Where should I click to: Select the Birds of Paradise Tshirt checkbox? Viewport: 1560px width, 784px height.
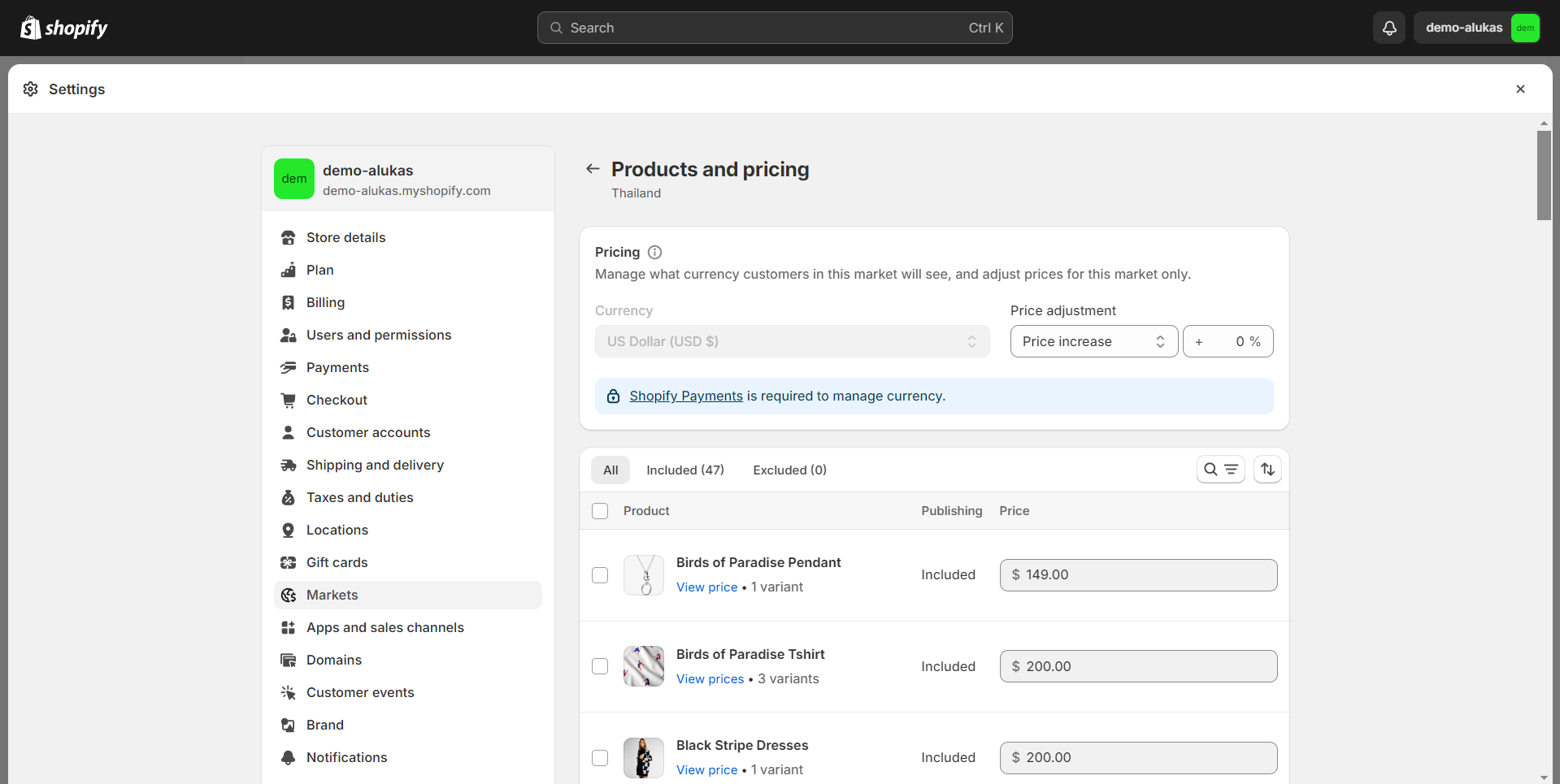click(x=600, y=666)
